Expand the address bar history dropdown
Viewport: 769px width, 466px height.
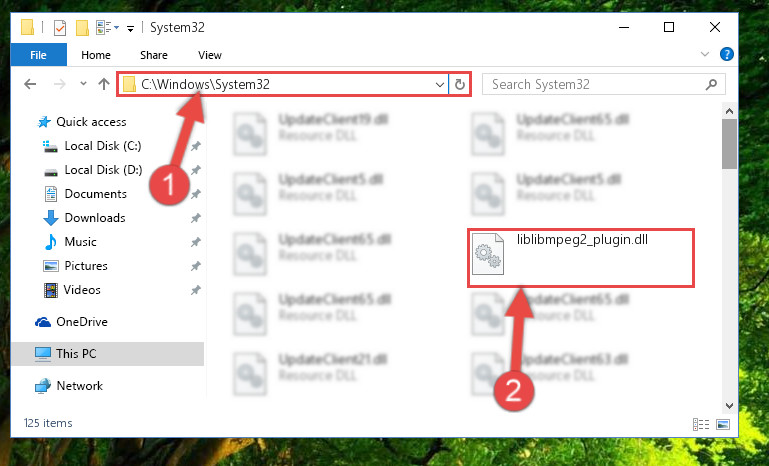pos(439,84)
